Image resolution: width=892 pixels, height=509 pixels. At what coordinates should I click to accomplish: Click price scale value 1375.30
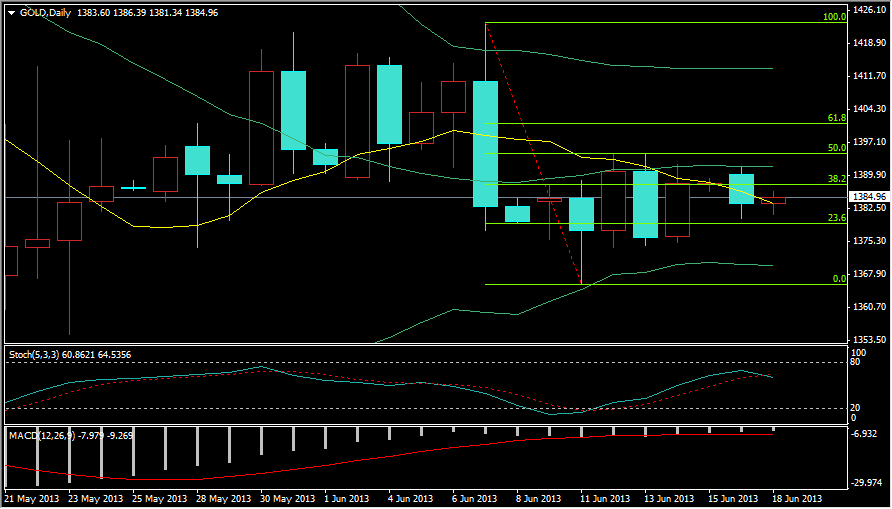[868, 241]
